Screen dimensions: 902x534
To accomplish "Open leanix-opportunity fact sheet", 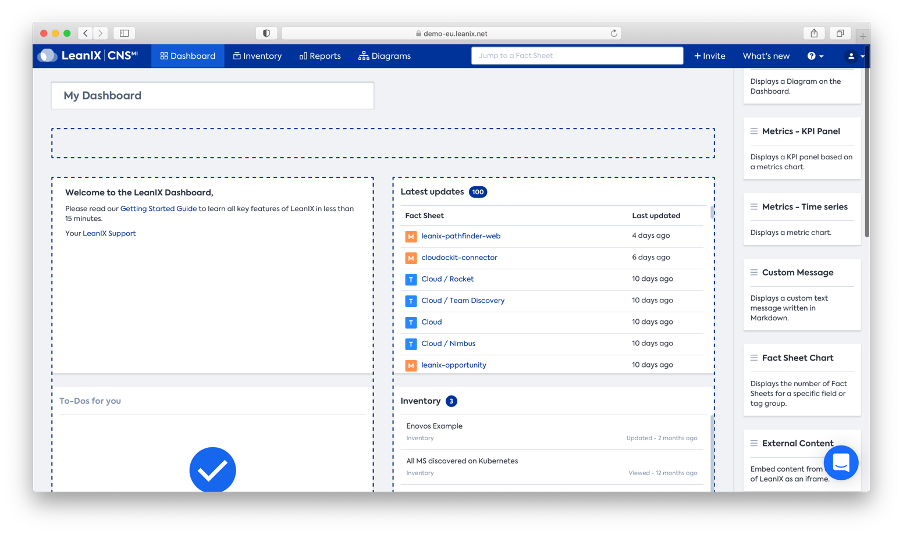I will 453,365.
